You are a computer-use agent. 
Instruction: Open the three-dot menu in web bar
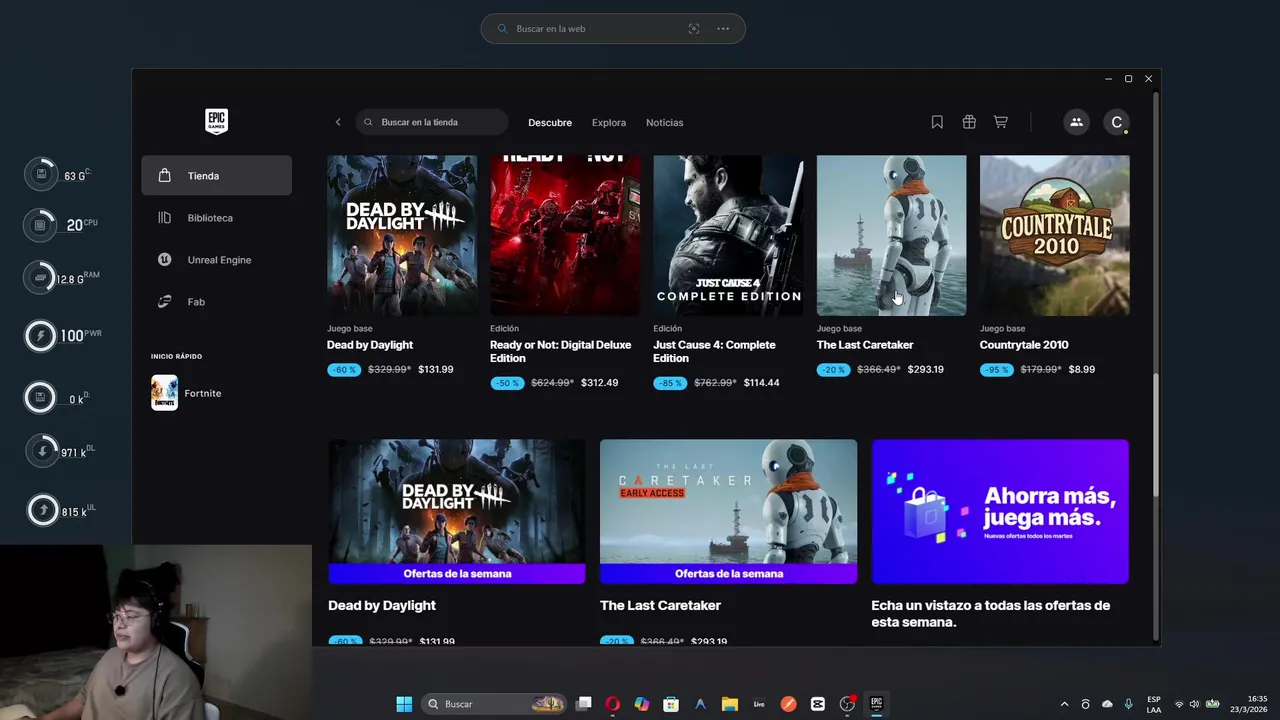[x=723, y=29]
